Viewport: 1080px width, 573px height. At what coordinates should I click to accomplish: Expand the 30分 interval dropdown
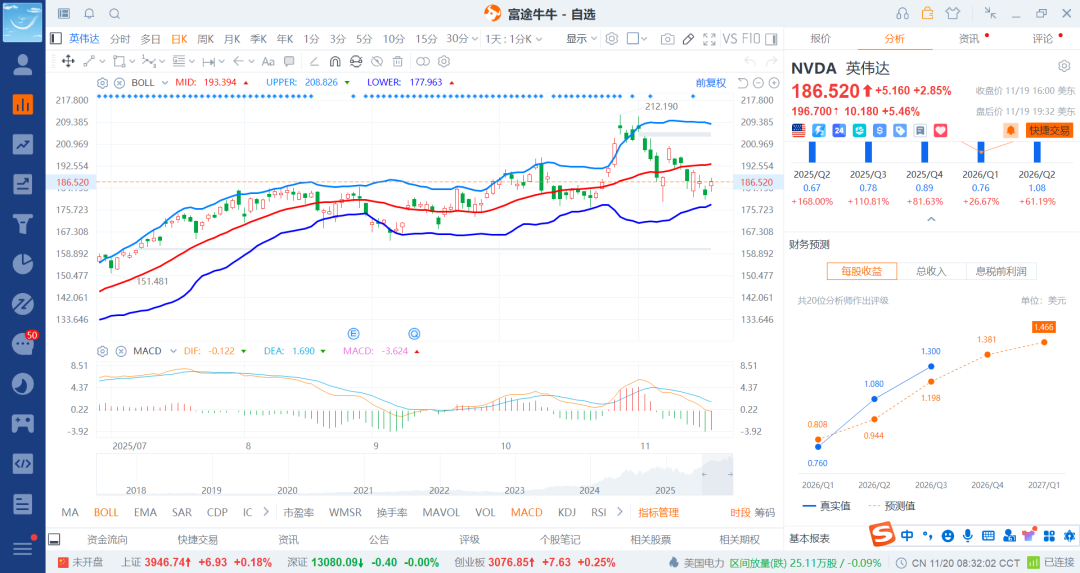click(463, 39)
